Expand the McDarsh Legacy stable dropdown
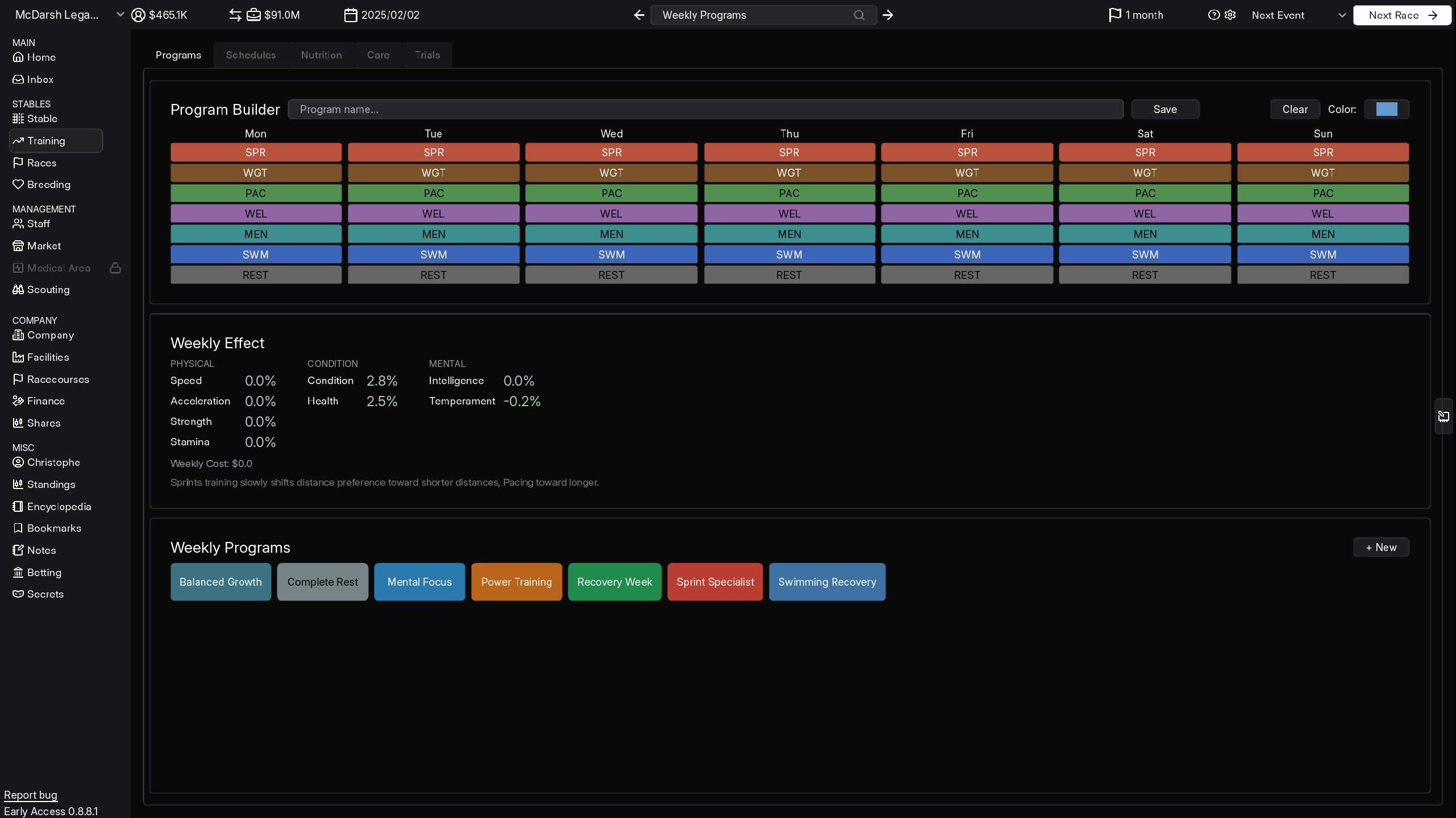This screenshot has height=818, width=1456. pyautogui.click(x=120, y=15)
